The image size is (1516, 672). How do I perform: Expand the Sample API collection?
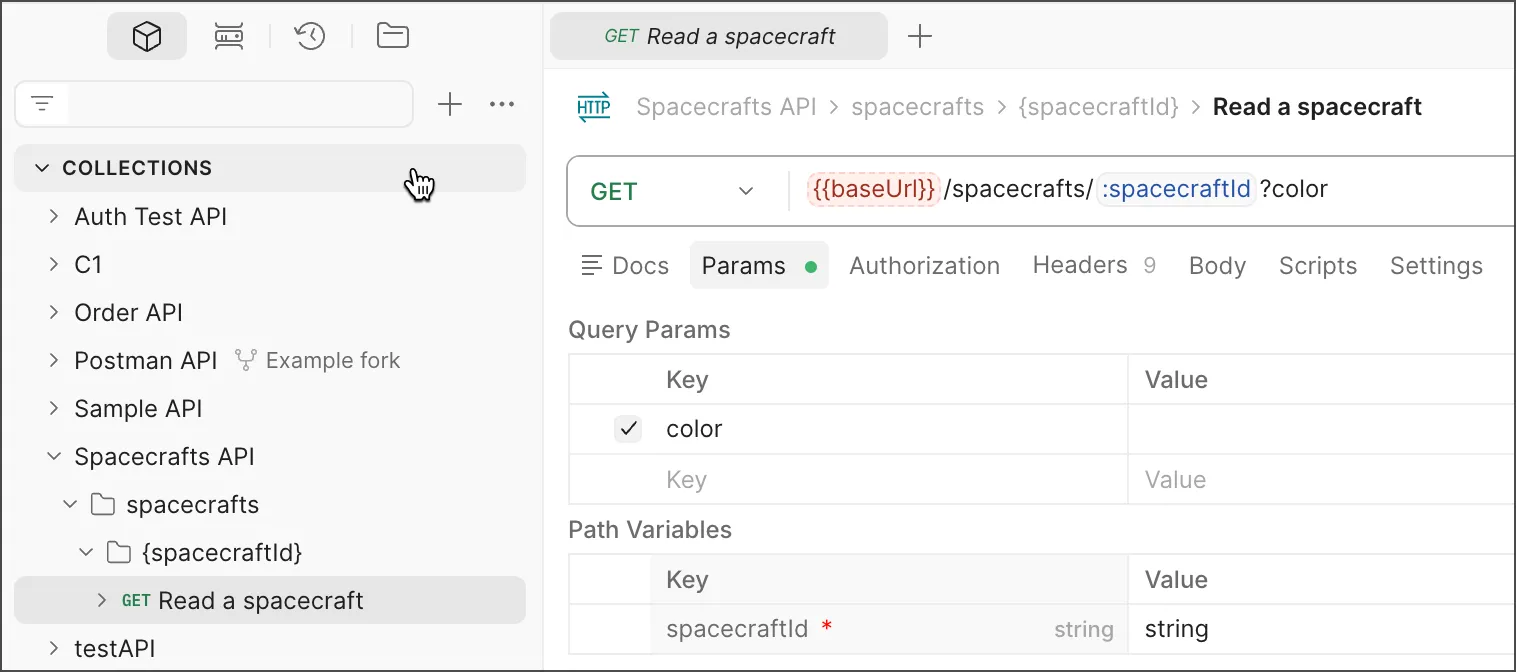54,408
